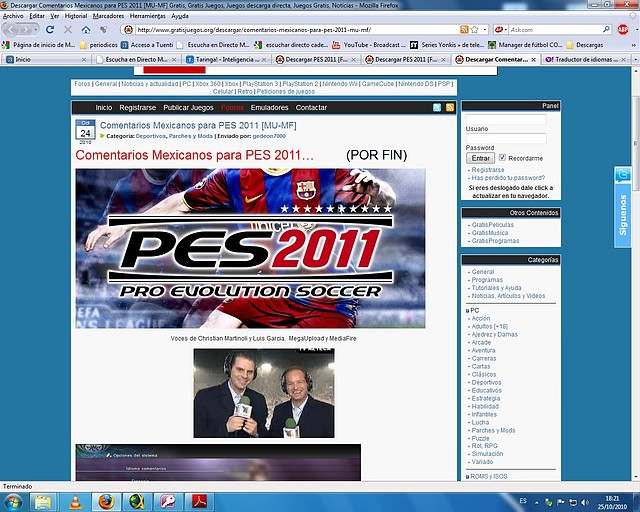Open the PlayStation 3 forum link

[x=260, y=84]
